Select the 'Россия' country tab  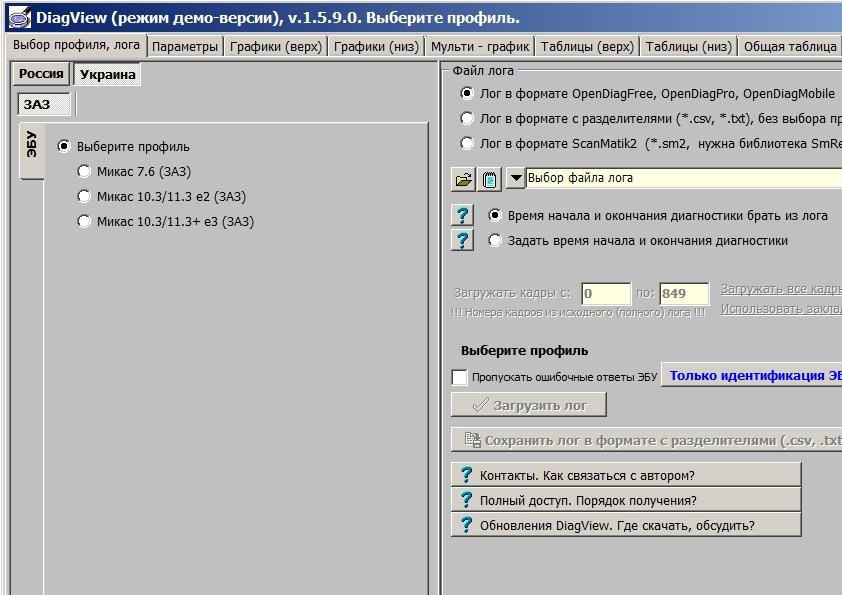click(41, 74)
